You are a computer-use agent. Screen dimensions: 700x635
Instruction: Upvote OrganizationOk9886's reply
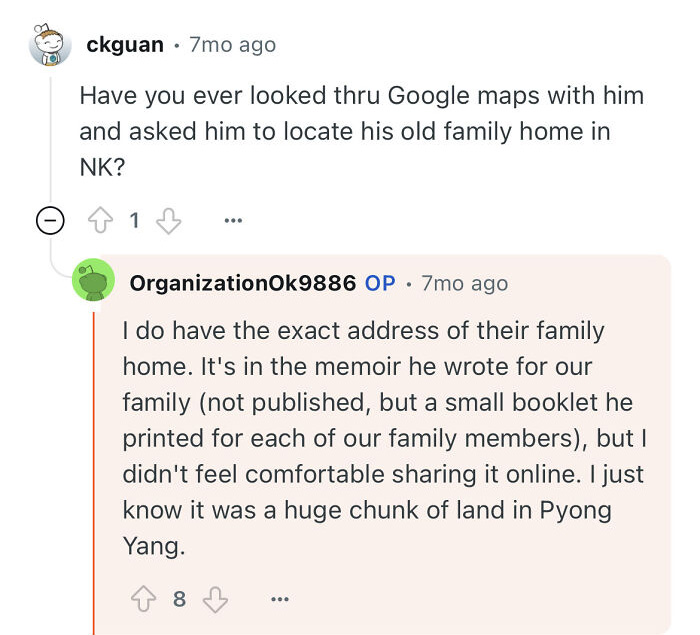tap(143, 599)
